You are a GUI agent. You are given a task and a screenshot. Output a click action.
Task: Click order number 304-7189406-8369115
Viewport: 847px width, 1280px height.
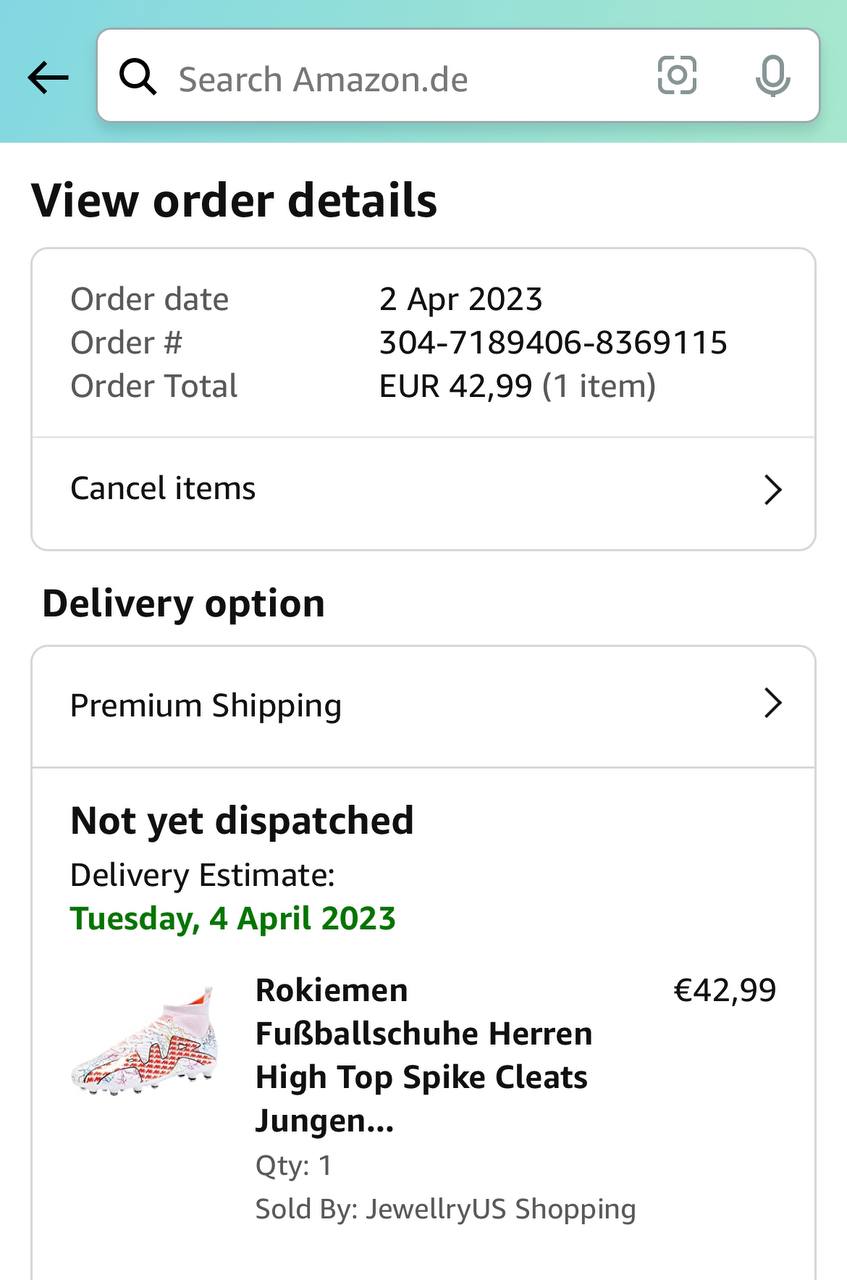tap(553, 343)
